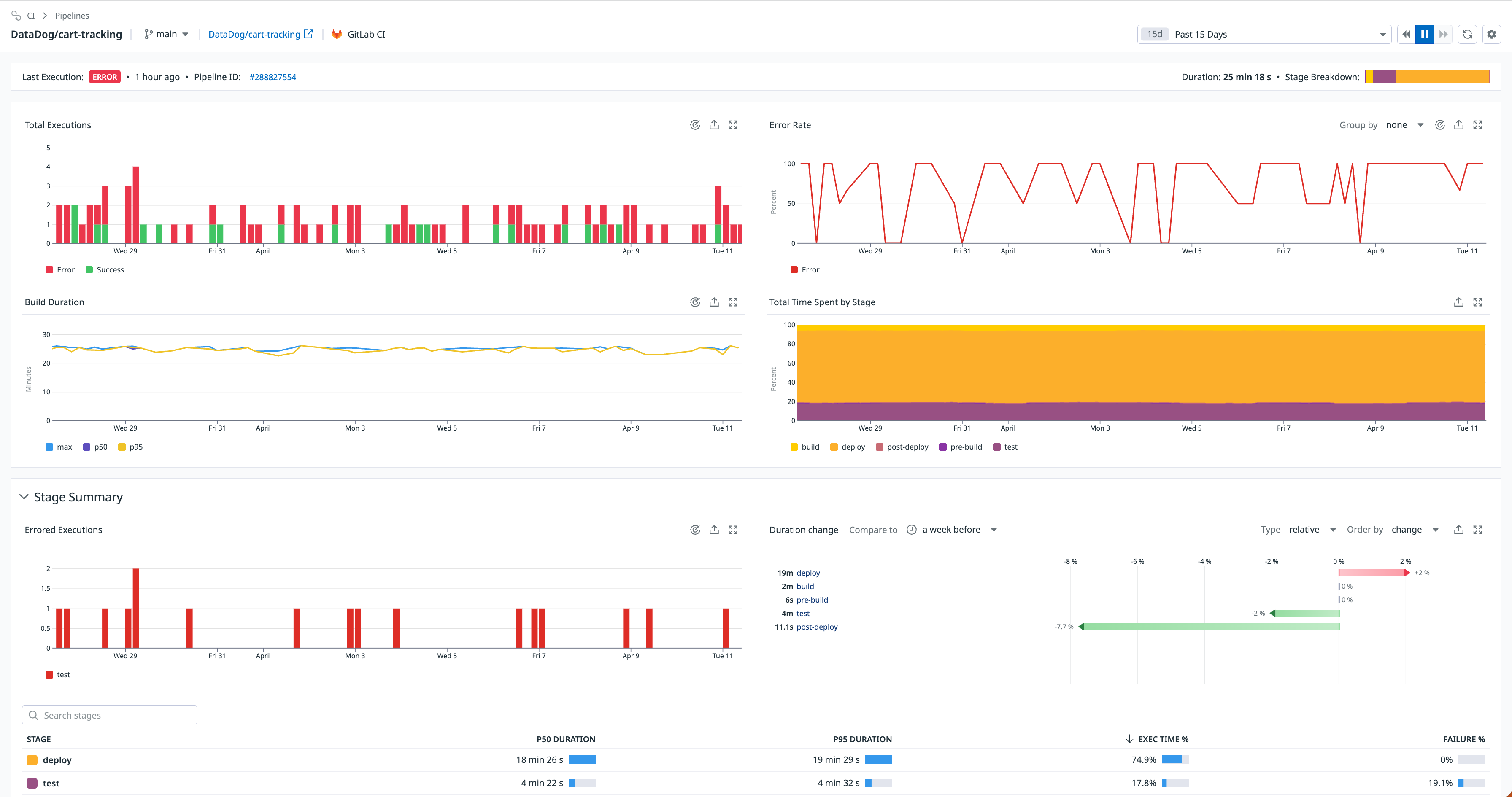Open pipeline ID #288827554

272,77
